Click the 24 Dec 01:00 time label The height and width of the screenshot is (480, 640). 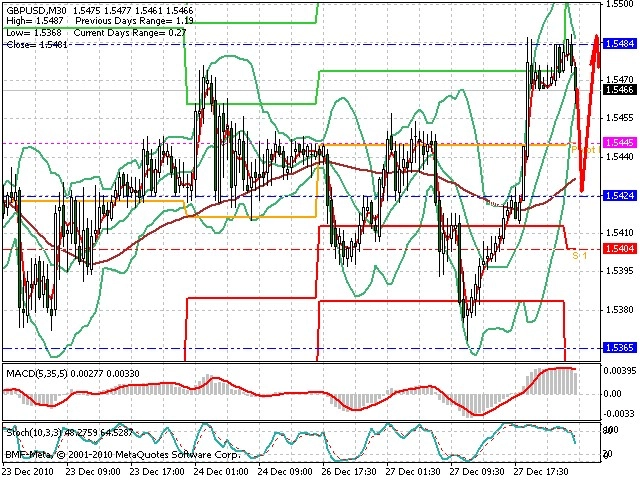(221, 472)
